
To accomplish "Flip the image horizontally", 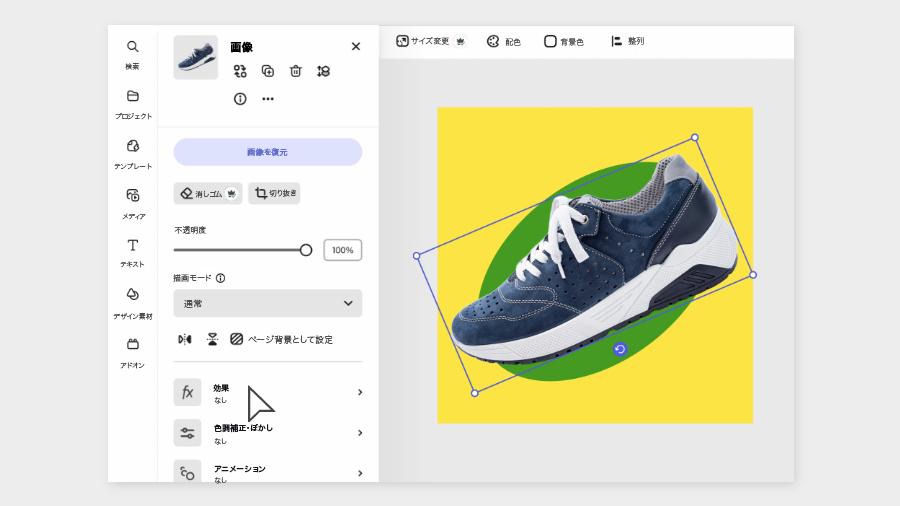I will tap(185, 340).
